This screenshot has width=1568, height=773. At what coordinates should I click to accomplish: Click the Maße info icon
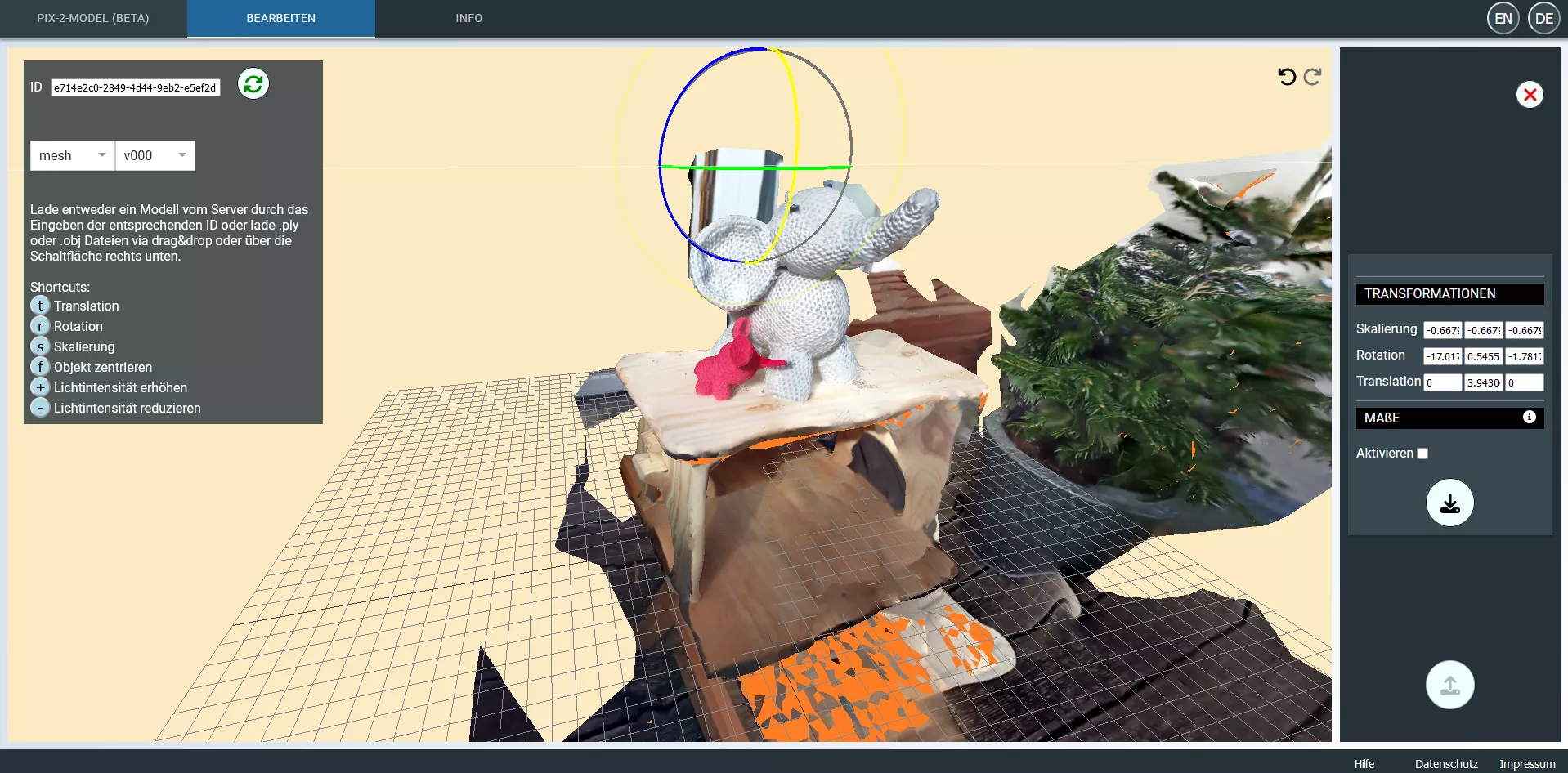click(x=1529, y=418)
